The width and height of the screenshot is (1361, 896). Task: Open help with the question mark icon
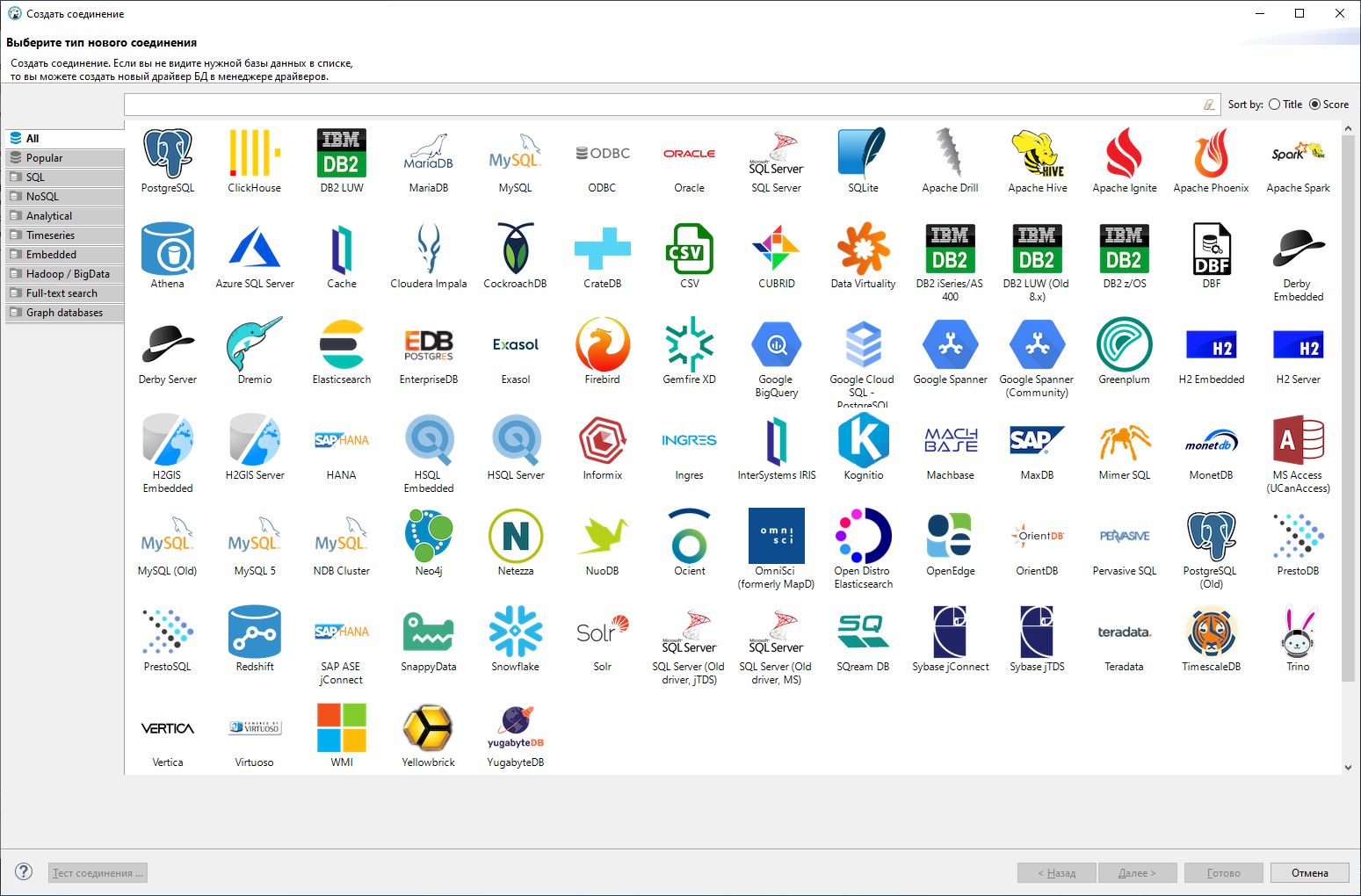pyautogui.click(x=24, y=872)
